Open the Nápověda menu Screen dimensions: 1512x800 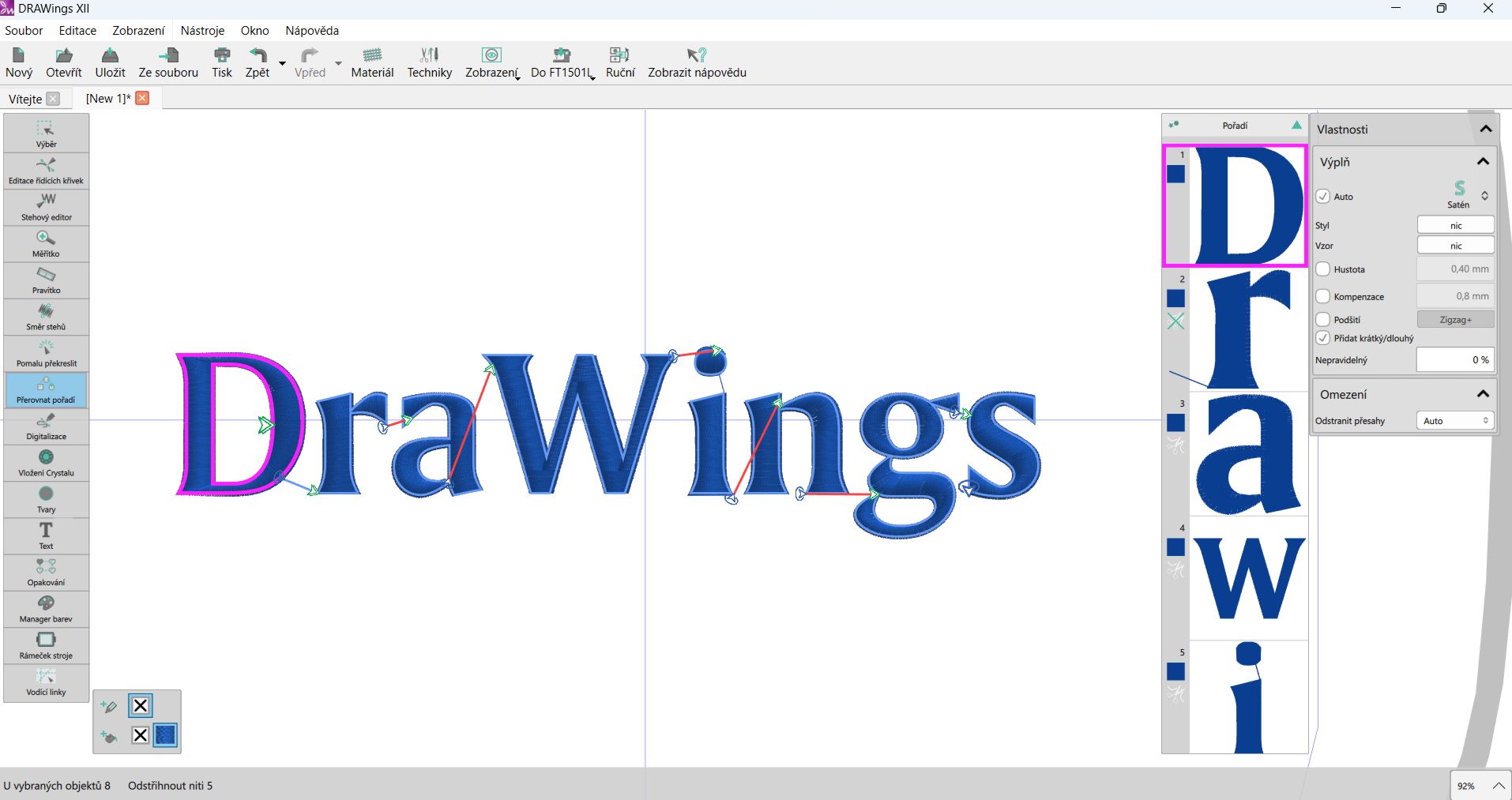312,30
